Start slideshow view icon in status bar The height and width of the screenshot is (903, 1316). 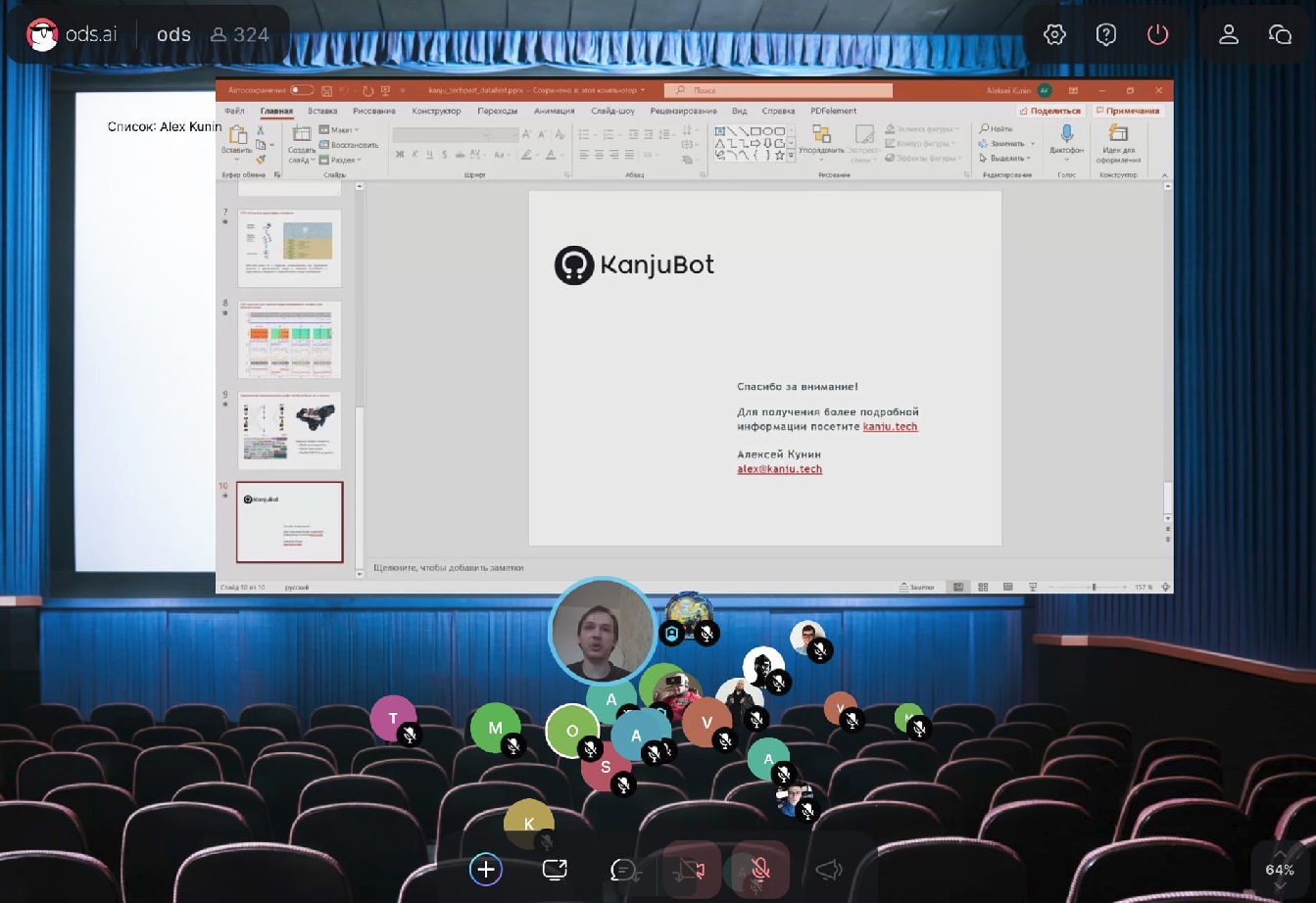pos(1033,587)
